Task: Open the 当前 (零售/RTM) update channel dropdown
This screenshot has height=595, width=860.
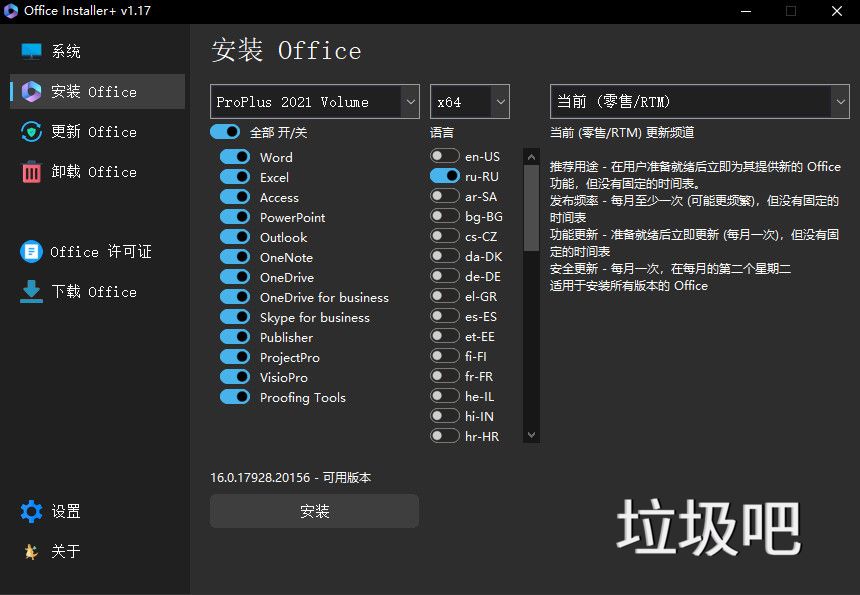Action: coord(697,101)
